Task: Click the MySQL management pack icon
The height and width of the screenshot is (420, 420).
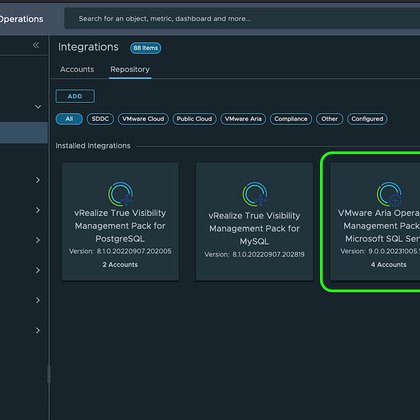Action: pos(255,194)
